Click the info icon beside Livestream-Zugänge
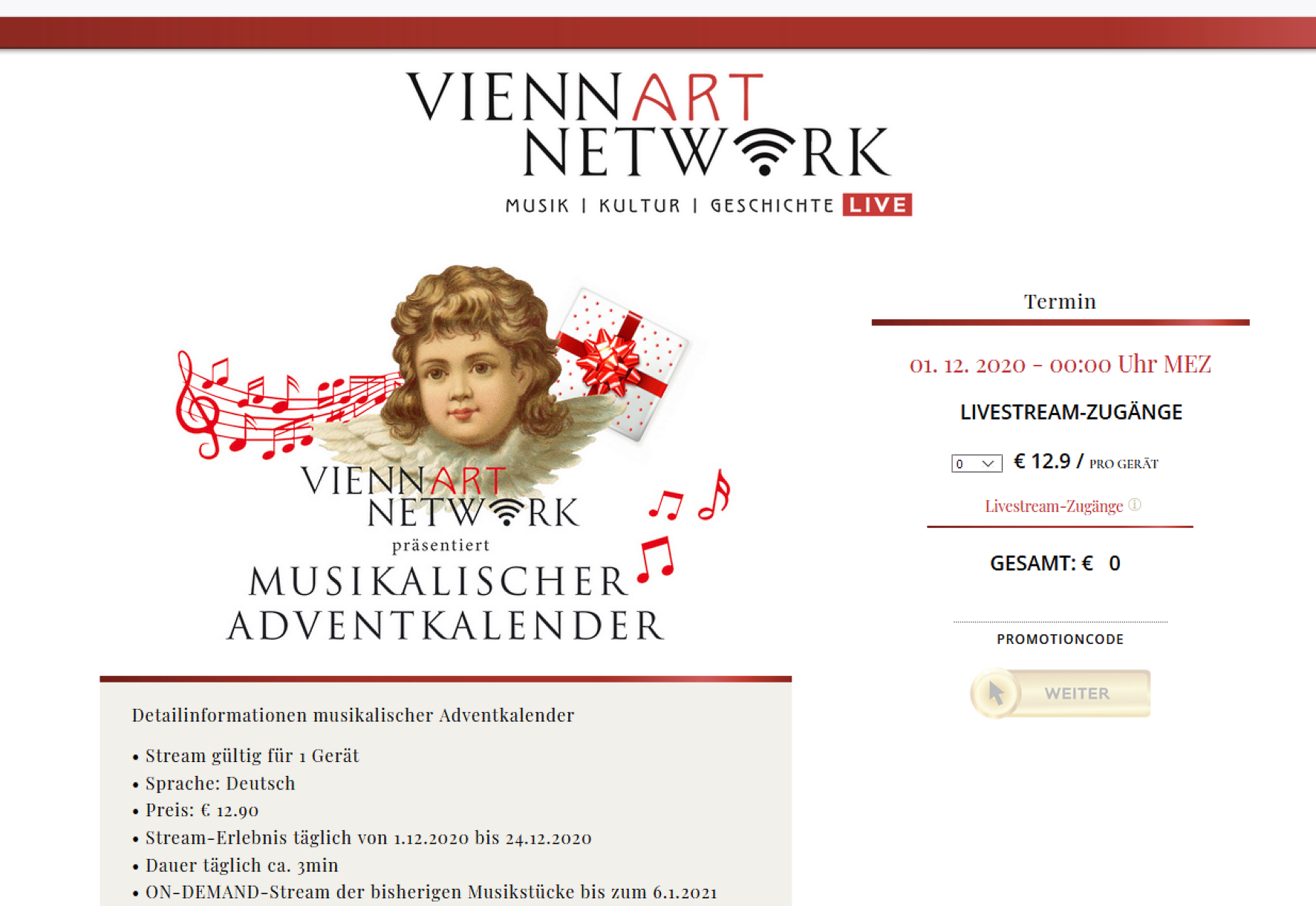The image size is (1316, 906). coord(1135,504)
